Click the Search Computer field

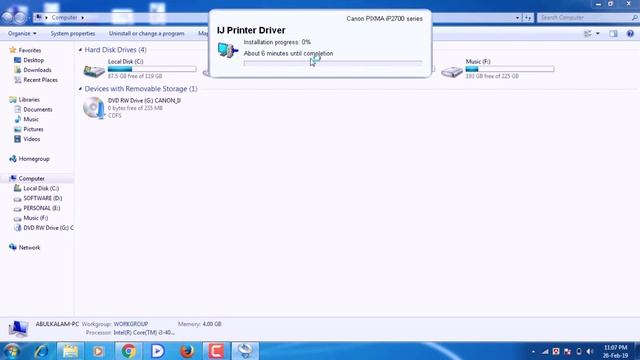point(584,18)
